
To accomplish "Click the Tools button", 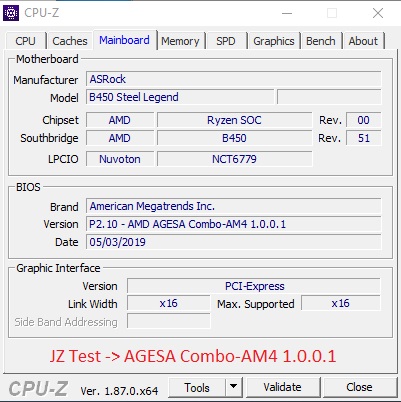I will pyautogui.click(x=197, y=387).
